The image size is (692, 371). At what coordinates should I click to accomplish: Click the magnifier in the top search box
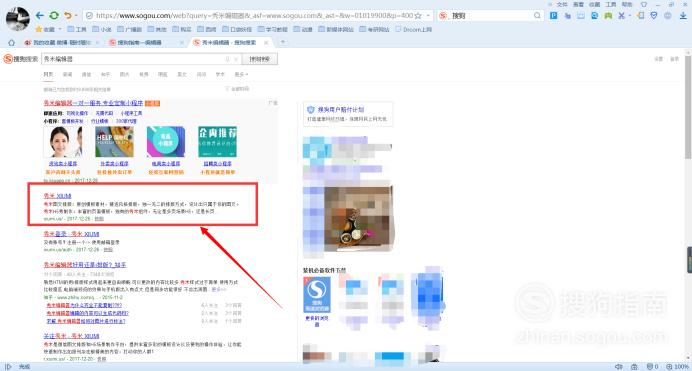(x=537, y=15)
